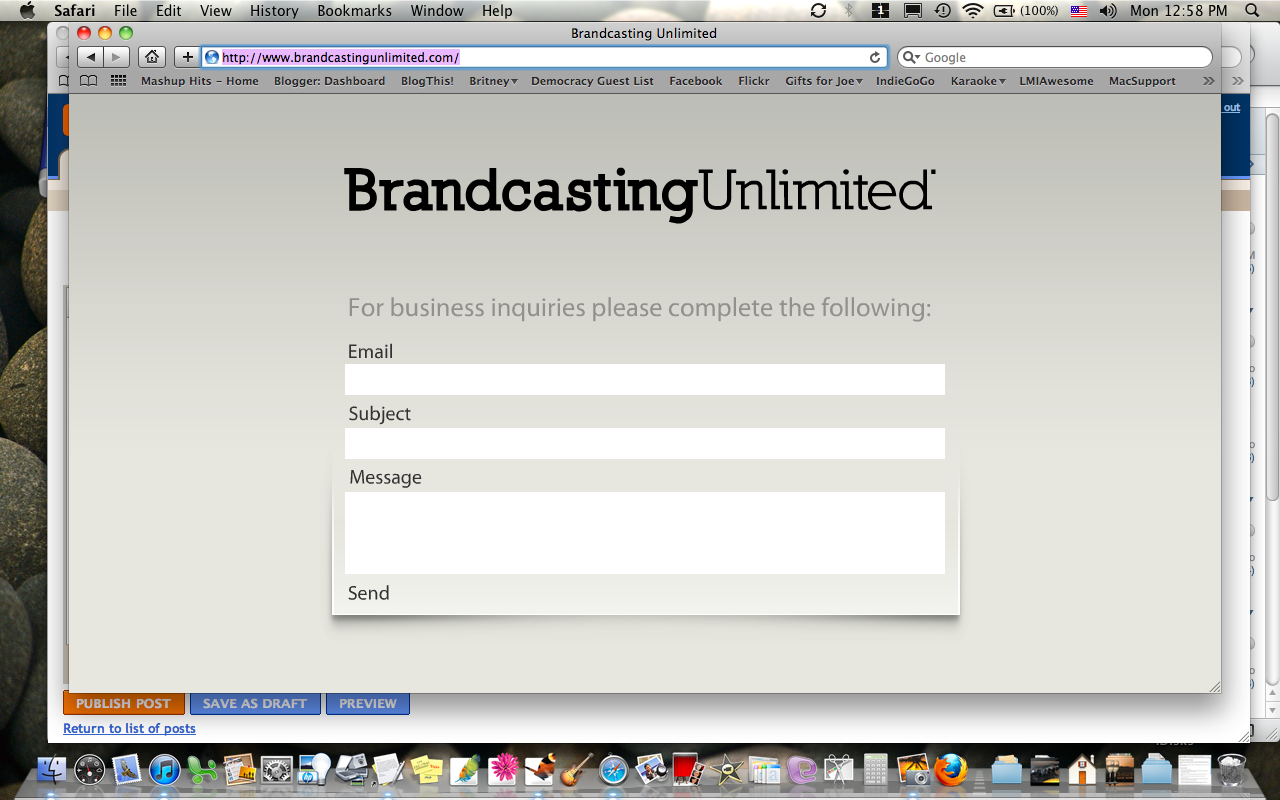Click the Send button on the form
The height and width of the screenshot is (800, 1280).
point(368,593)
